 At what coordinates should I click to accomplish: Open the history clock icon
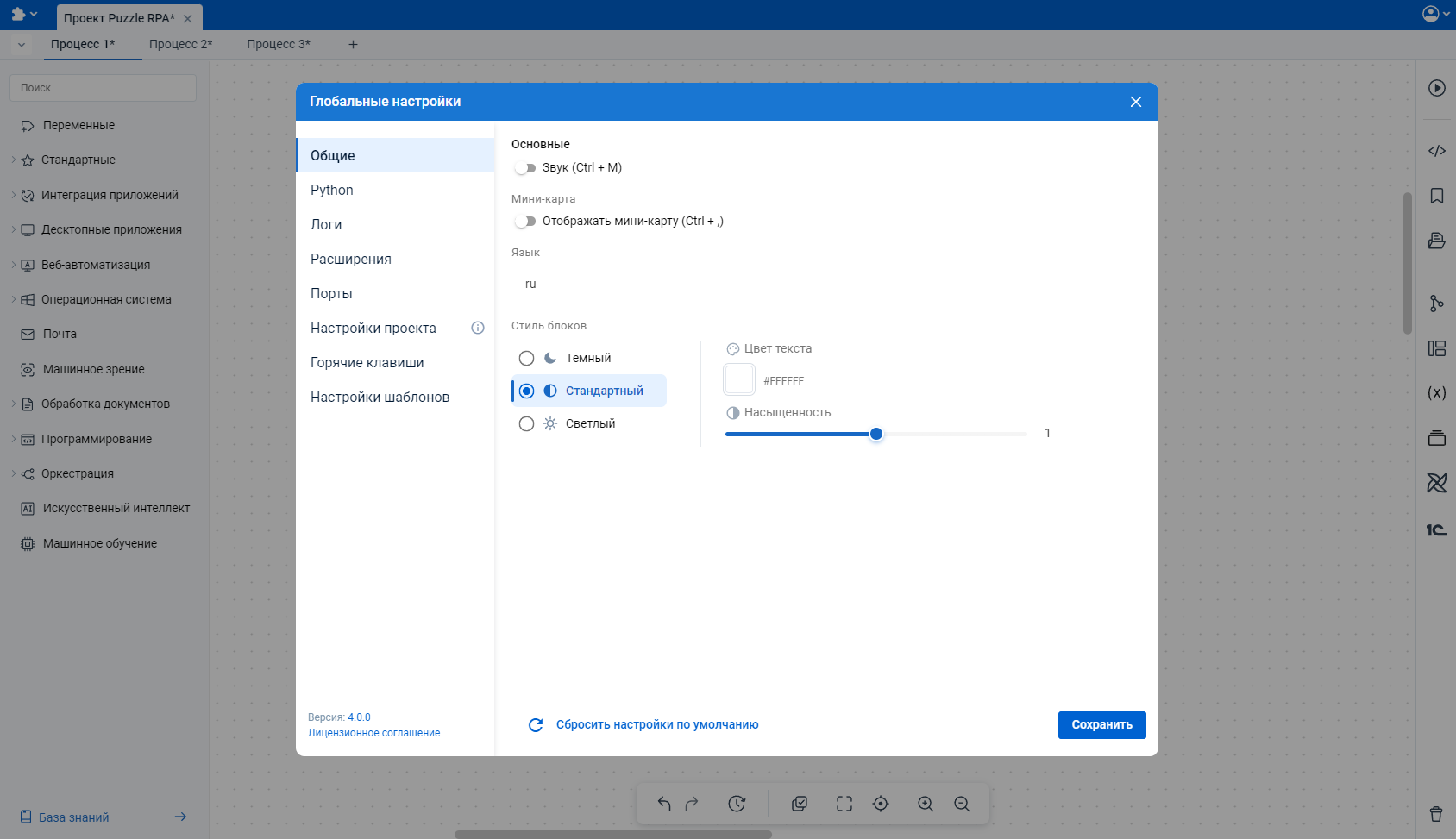pyautogui.click(x=737, y=804)
